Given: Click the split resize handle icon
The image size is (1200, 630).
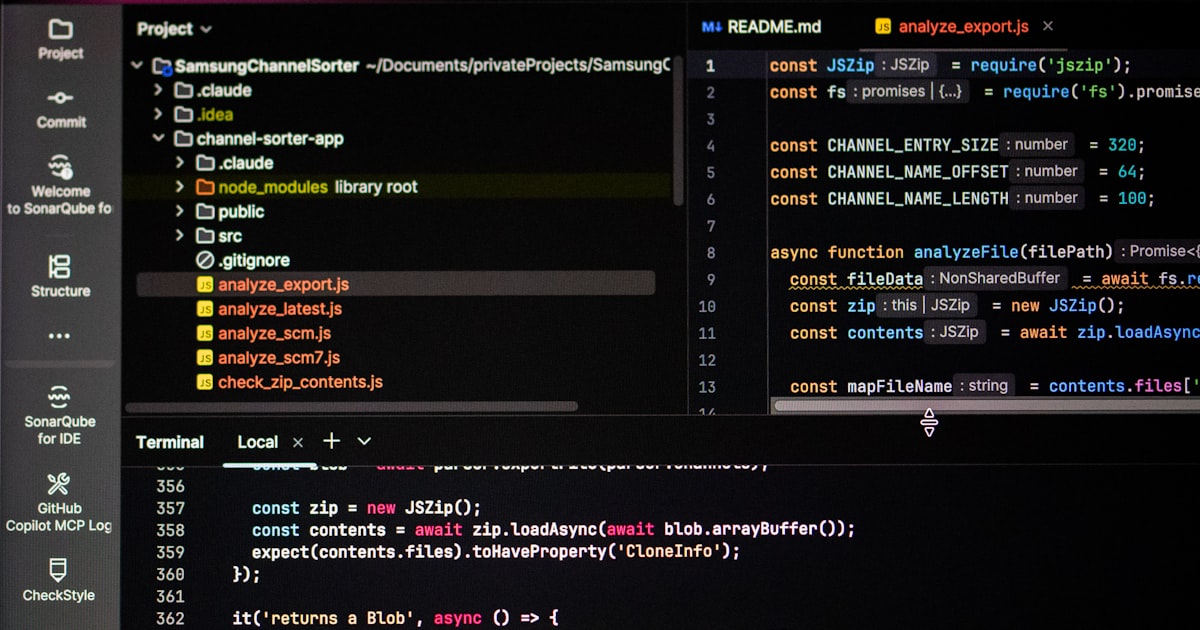Looking at the screenshot, I should click(929, 422).
